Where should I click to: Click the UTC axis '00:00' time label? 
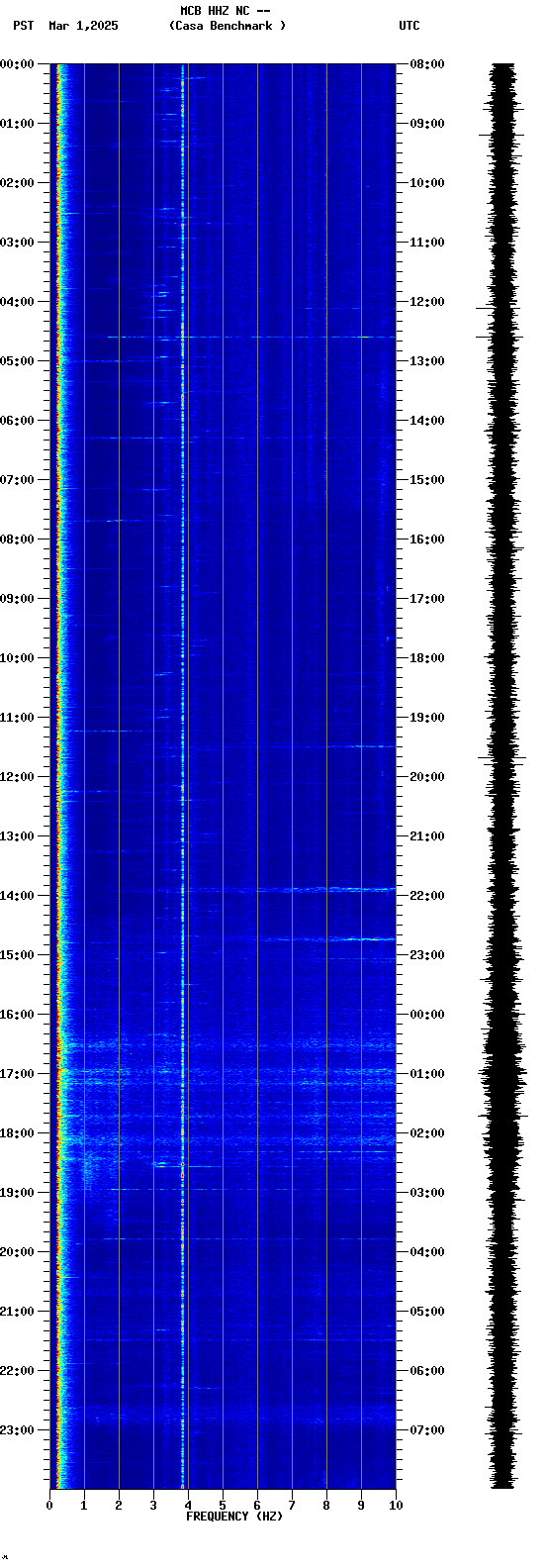(427, 1015)
